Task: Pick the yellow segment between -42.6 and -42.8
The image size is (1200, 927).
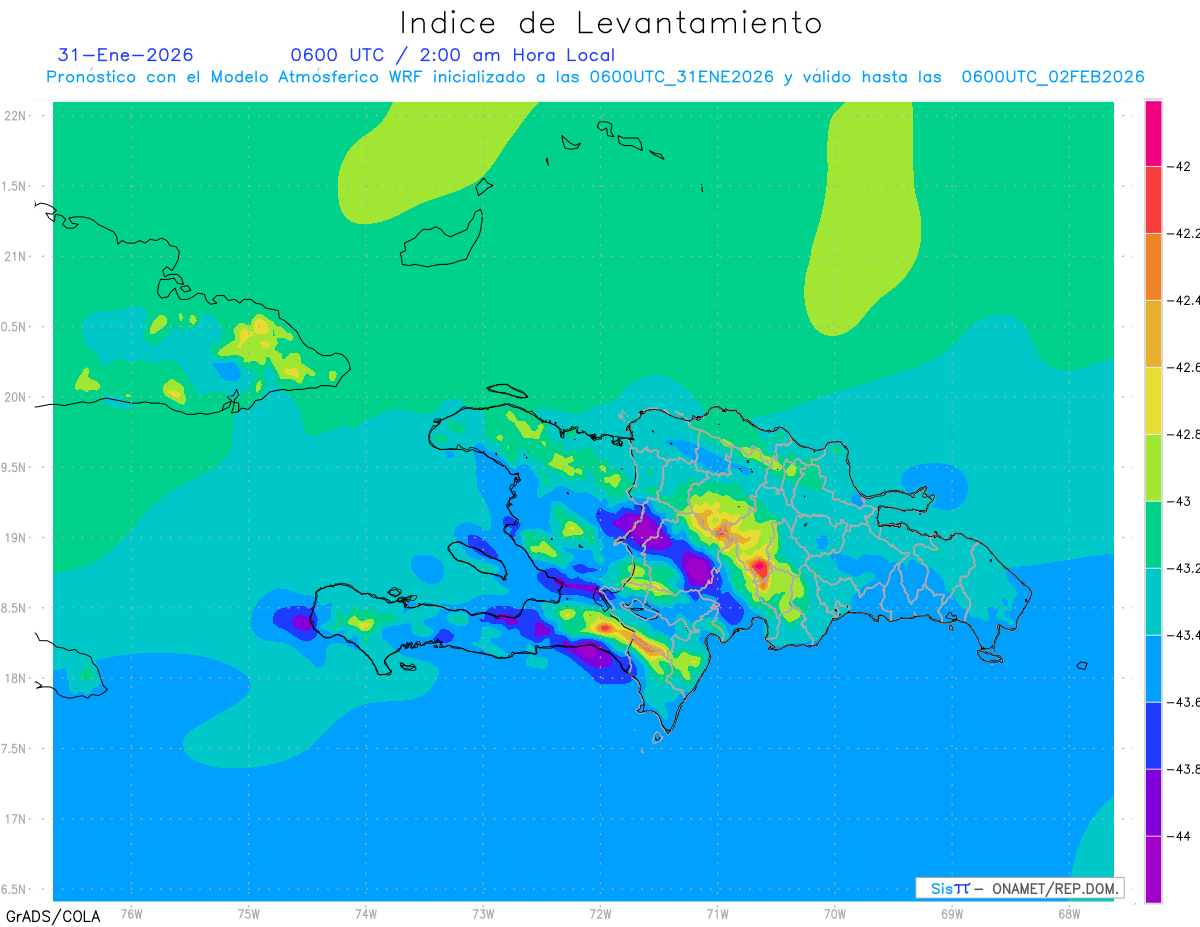Action: pos(1153,401)
